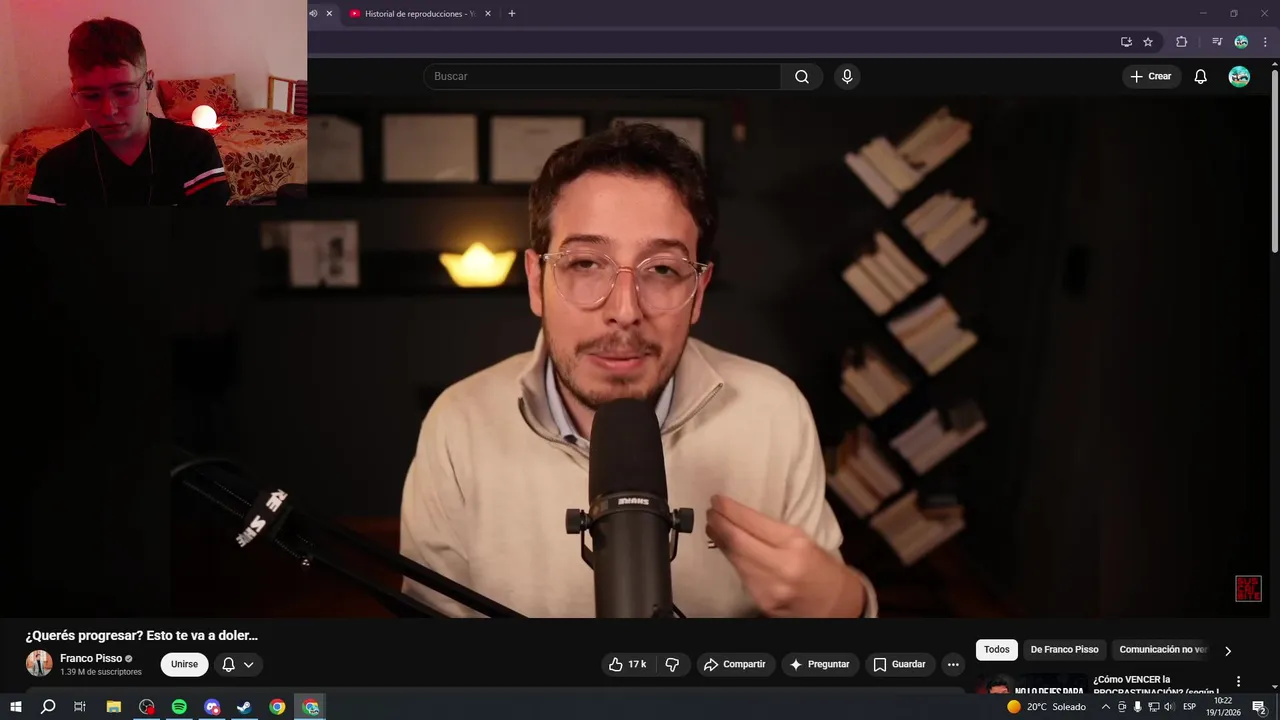Open Task View on taskbar
The image size is (1280, 720).
80,707
